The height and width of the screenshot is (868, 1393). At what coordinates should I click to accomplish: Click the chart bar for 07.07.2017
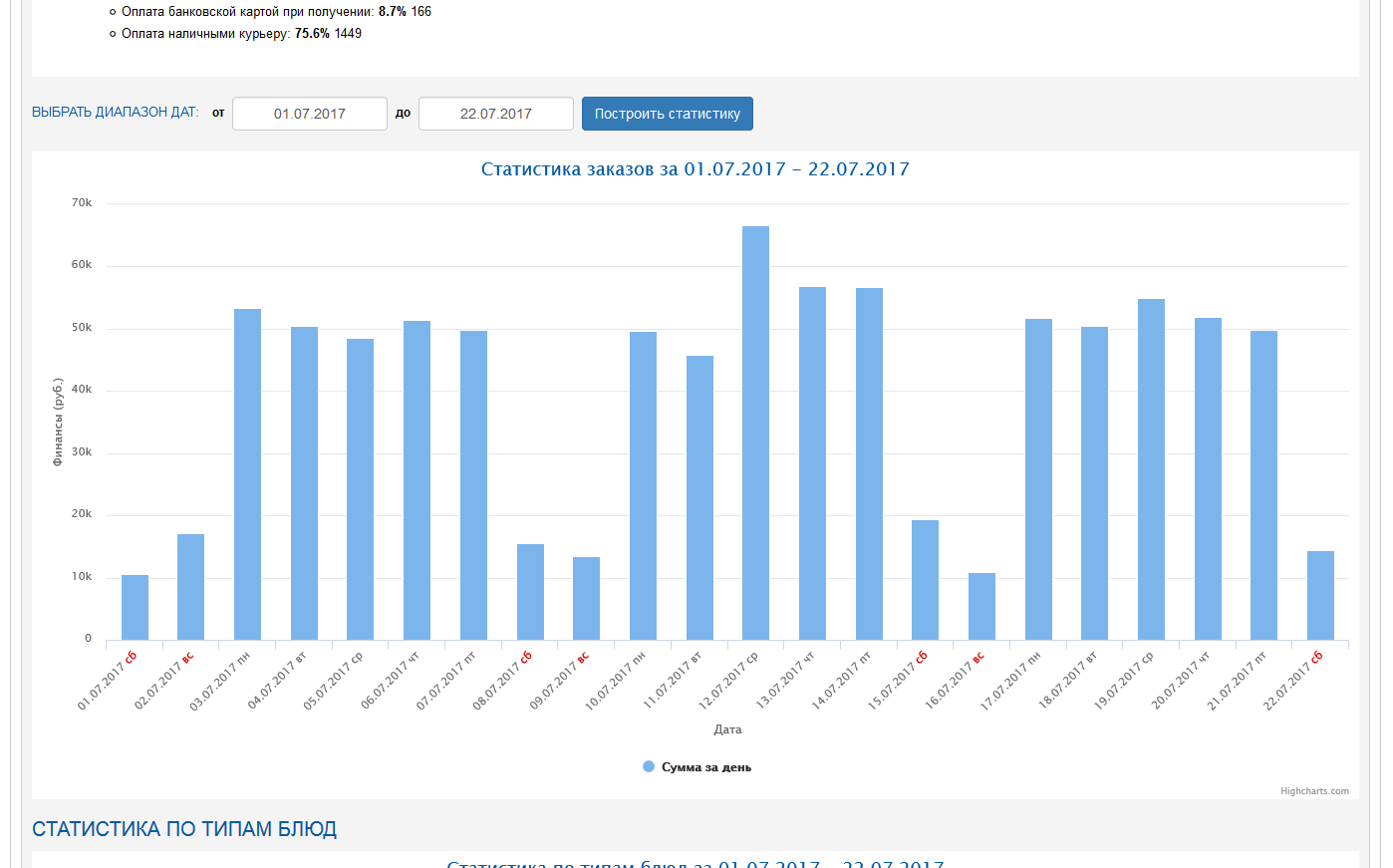(x=473, y=485)
